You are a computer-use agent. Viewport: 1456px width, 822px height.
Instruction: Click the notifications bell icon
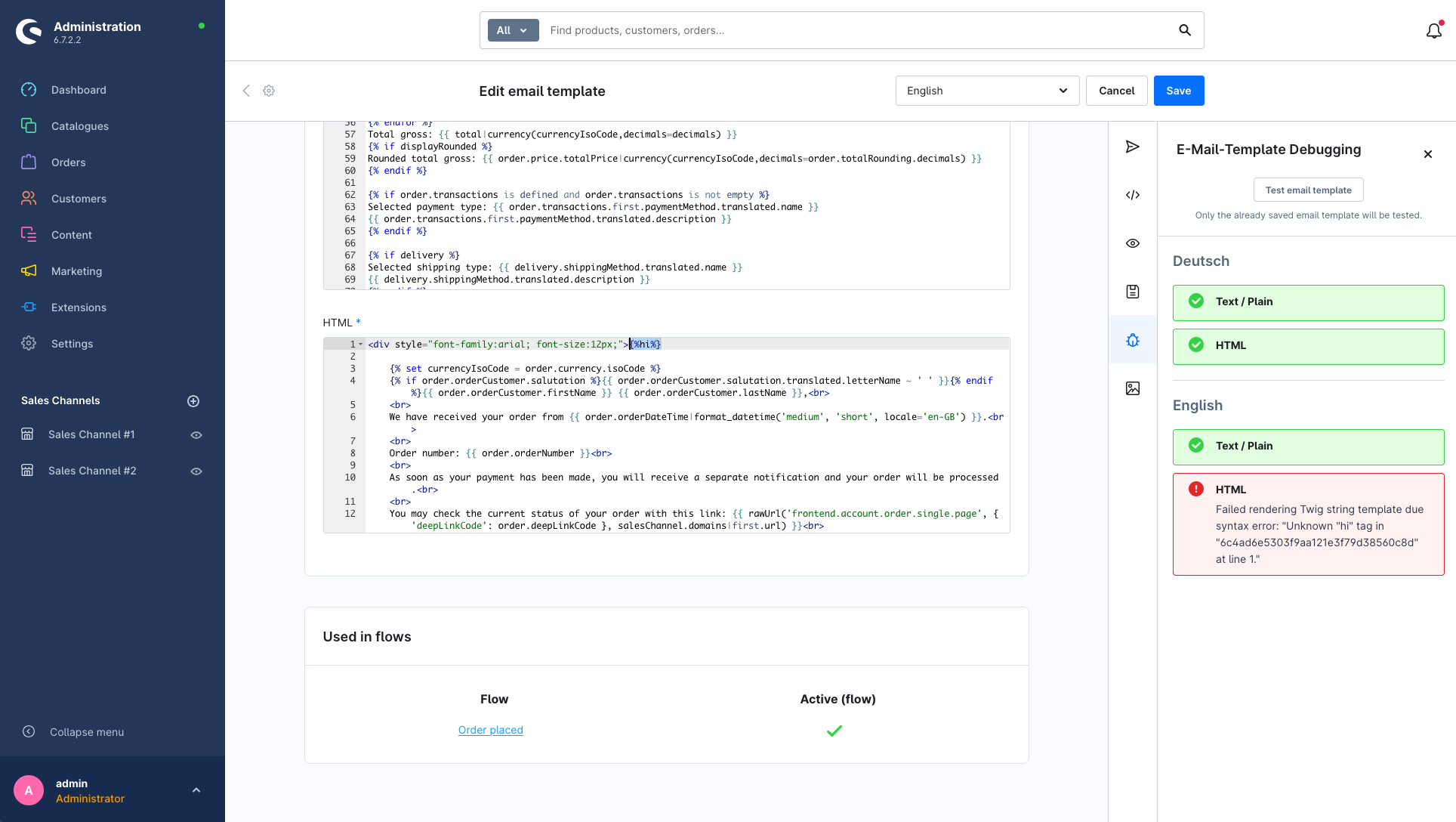[x=1433, y=31]
